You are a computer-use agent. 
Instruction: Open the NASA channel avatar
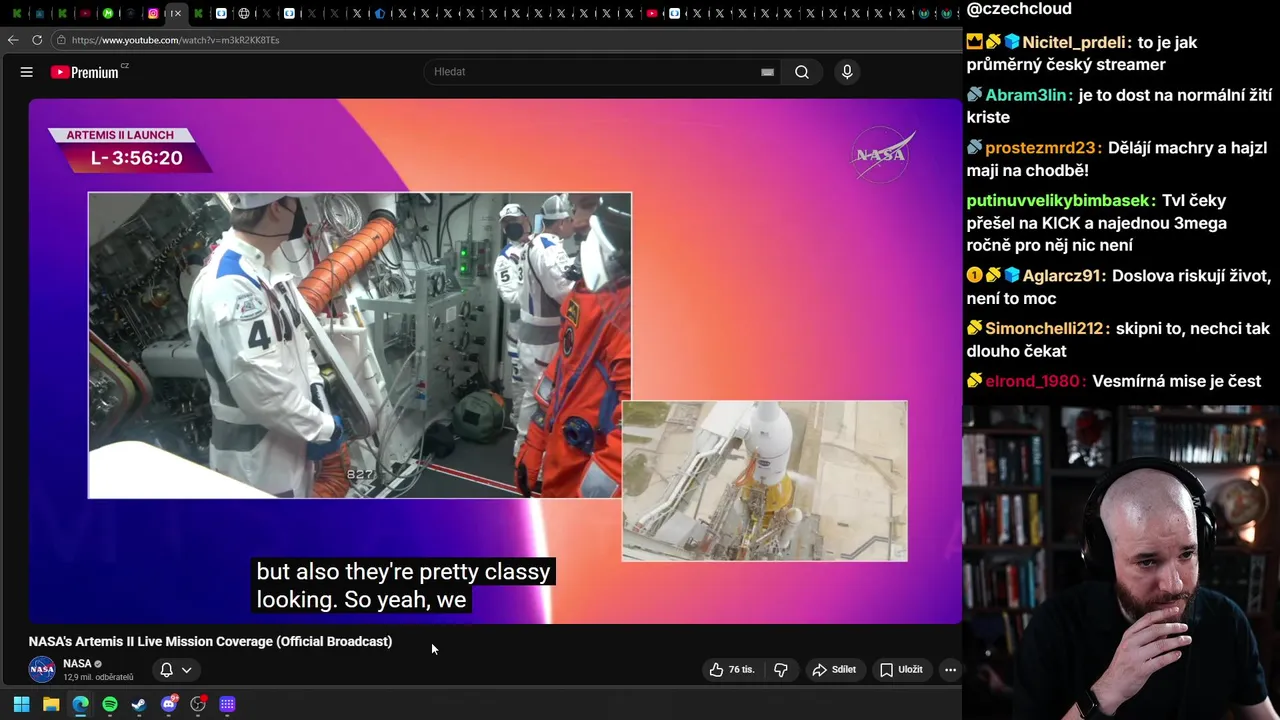pos(42,669)
